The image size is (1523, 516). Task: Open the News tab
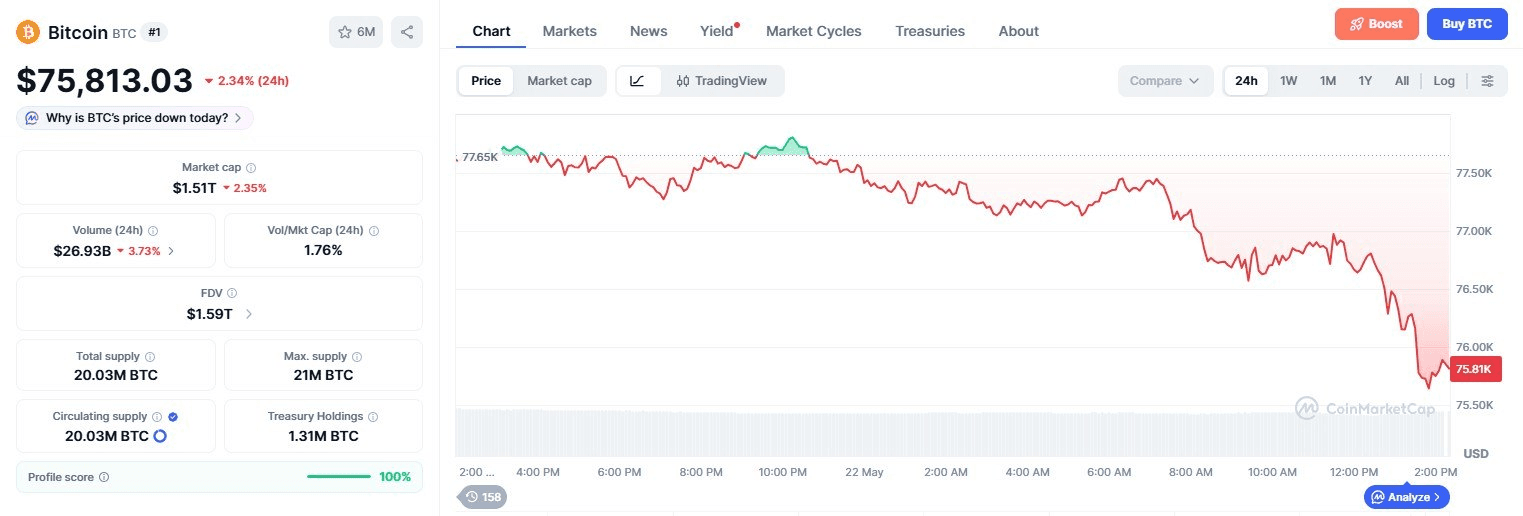pos(649,31)
